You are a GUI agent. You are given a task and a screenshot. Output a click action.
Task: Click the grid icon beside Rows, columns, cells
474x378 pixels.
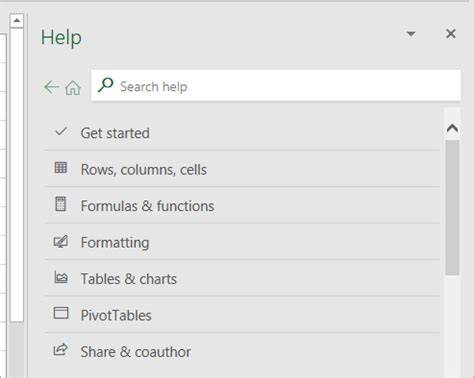click(x=61, y=167)
